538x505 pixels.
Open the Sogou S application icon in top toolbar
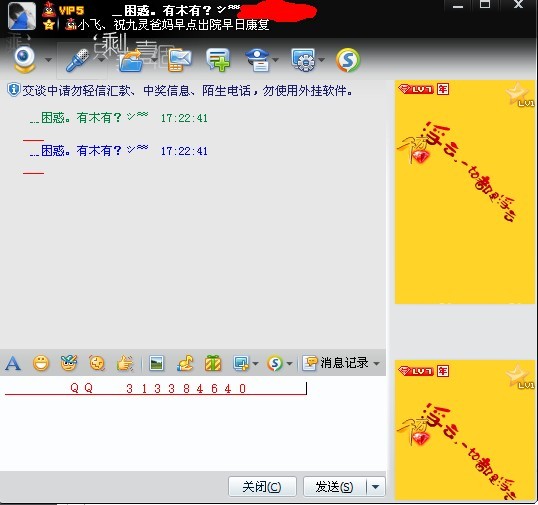[348, 60]
